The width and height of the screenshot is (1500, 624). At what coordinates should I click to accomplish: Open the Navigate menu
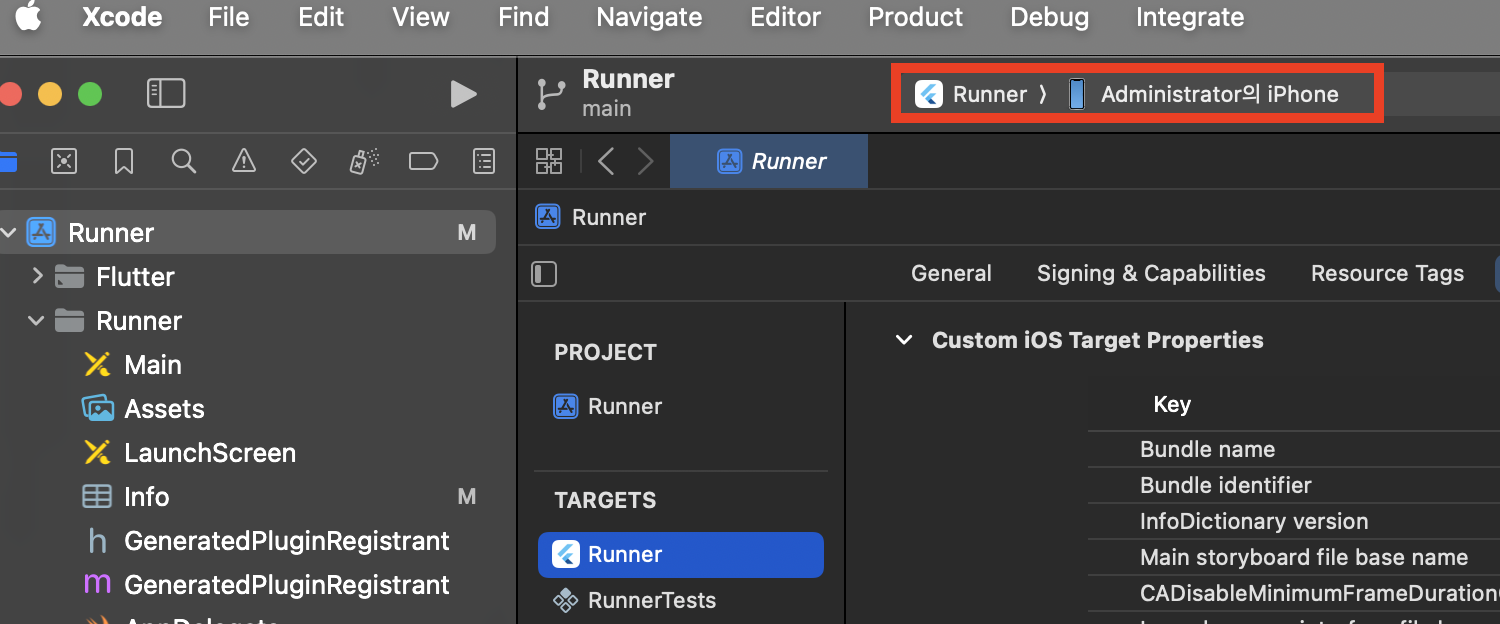pos(649,17)
